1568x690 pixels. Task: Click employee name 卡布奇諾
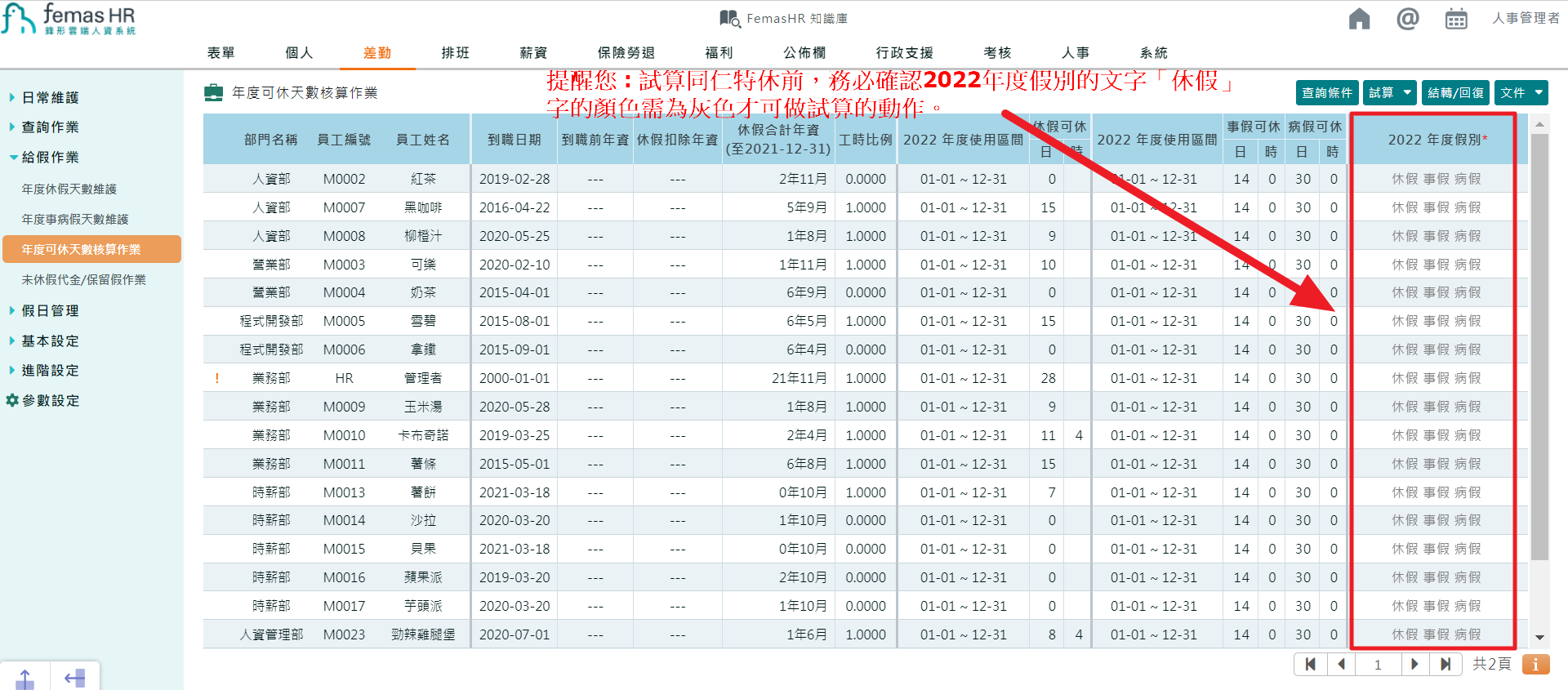[423, 435]
